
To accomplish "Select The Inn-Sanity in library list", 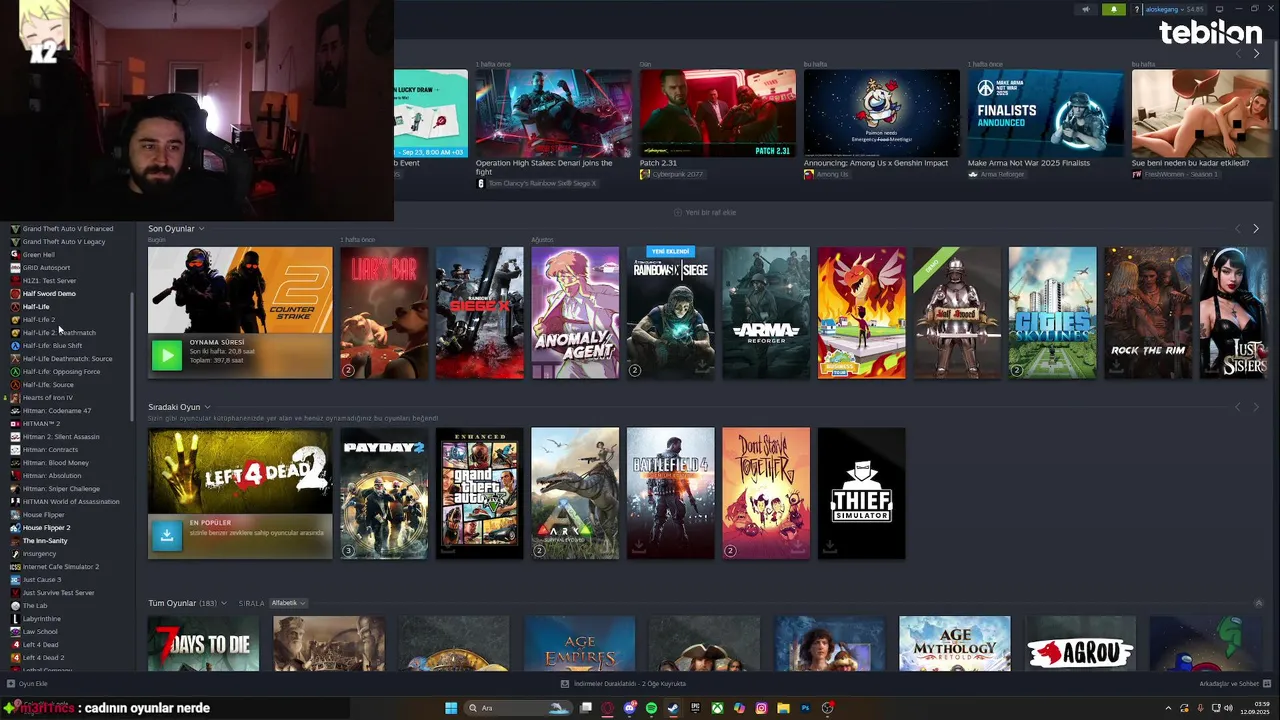I will click(45, 541).
